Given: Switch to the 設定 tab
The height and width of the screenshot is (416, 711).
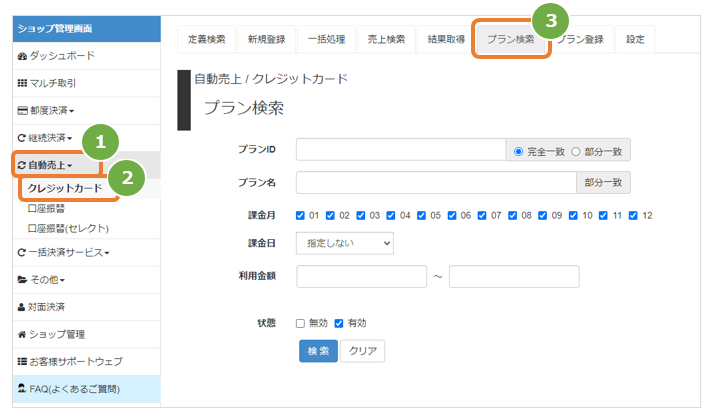Looking at the screenshot, I should pos(635,39).
